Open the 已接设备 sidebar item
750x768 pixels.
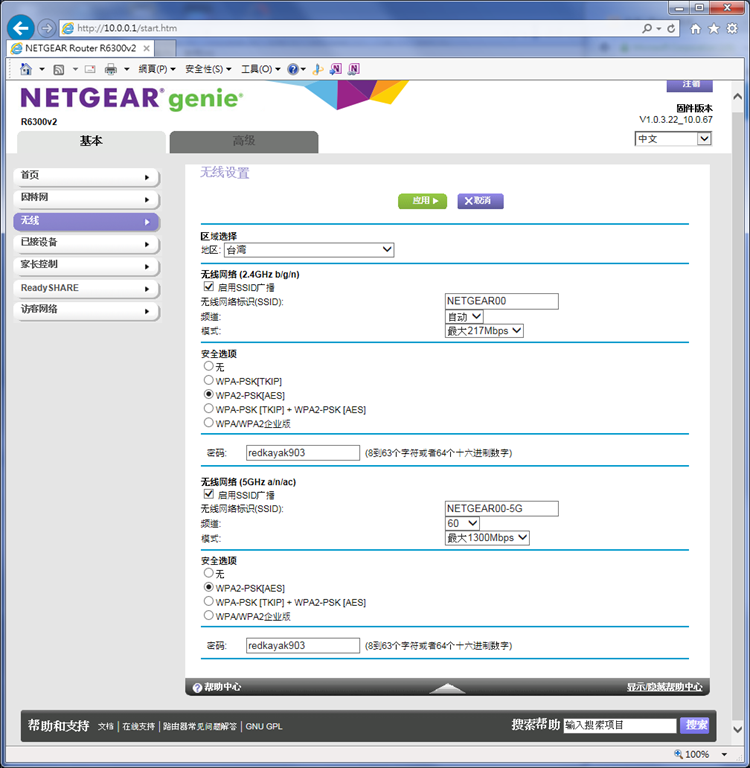(86, 243)
